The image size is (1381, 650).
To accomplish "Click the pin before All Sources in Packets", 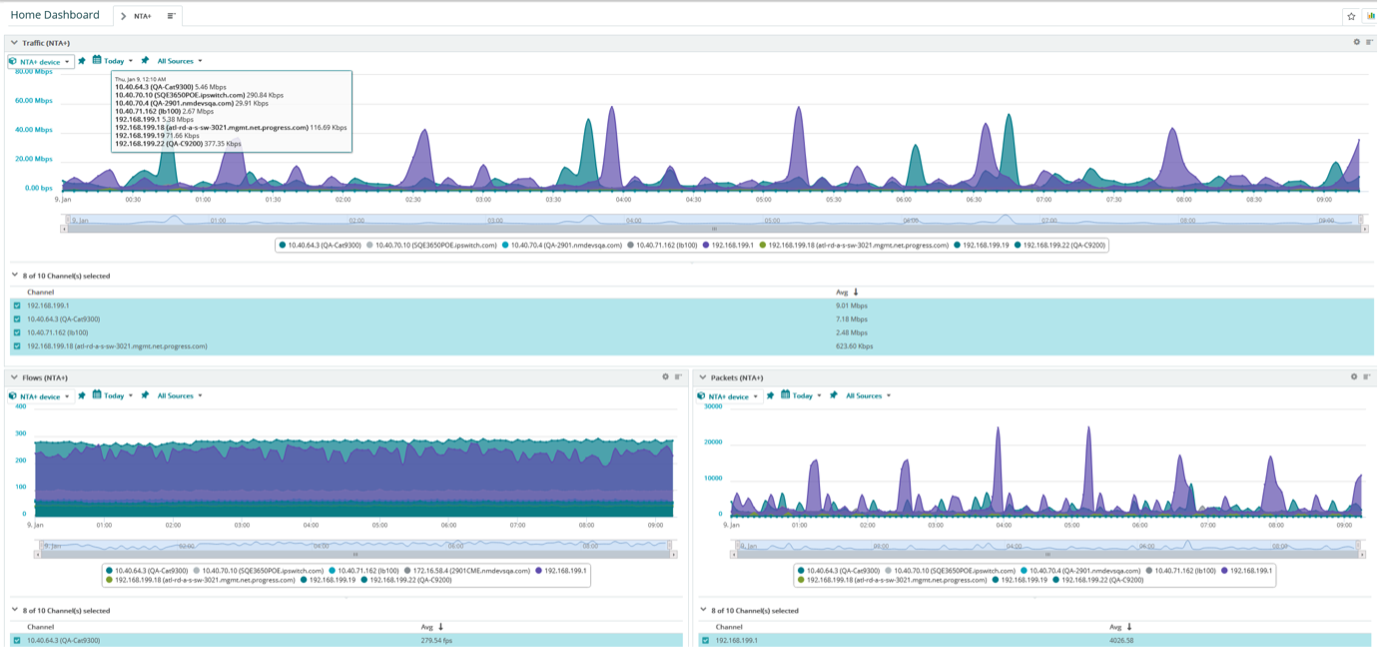I will 834,396.
